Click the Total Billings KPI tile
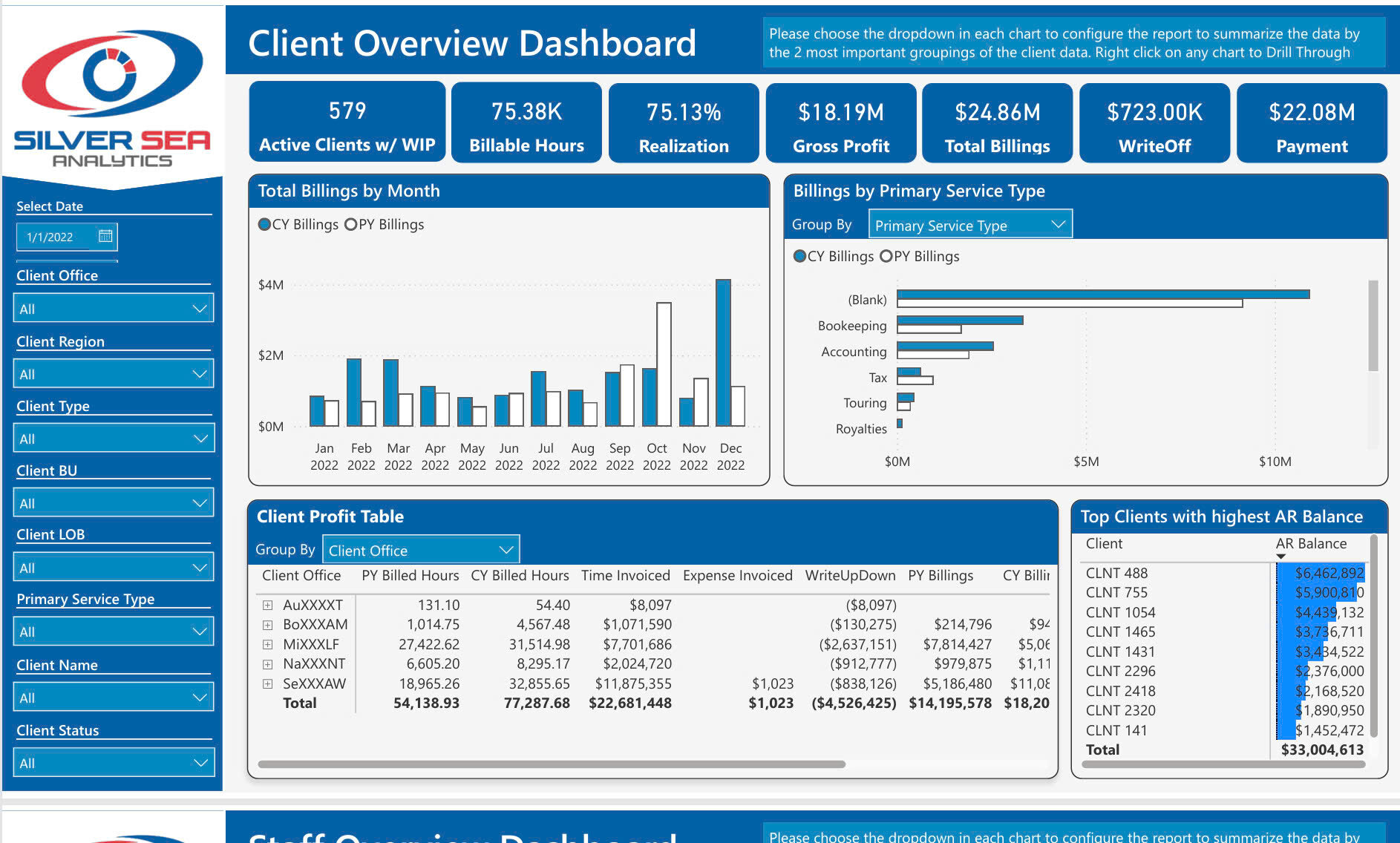This screenshot has height=843, width=1400. pos(997,122)
